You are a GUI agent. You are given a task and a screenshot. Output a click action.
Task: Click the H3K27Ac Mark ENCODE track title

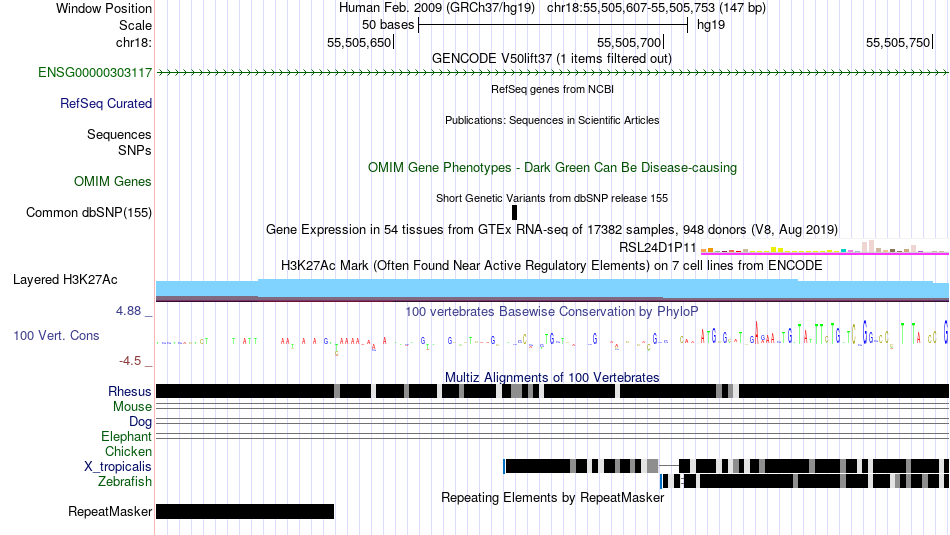[x=551, y=265]
